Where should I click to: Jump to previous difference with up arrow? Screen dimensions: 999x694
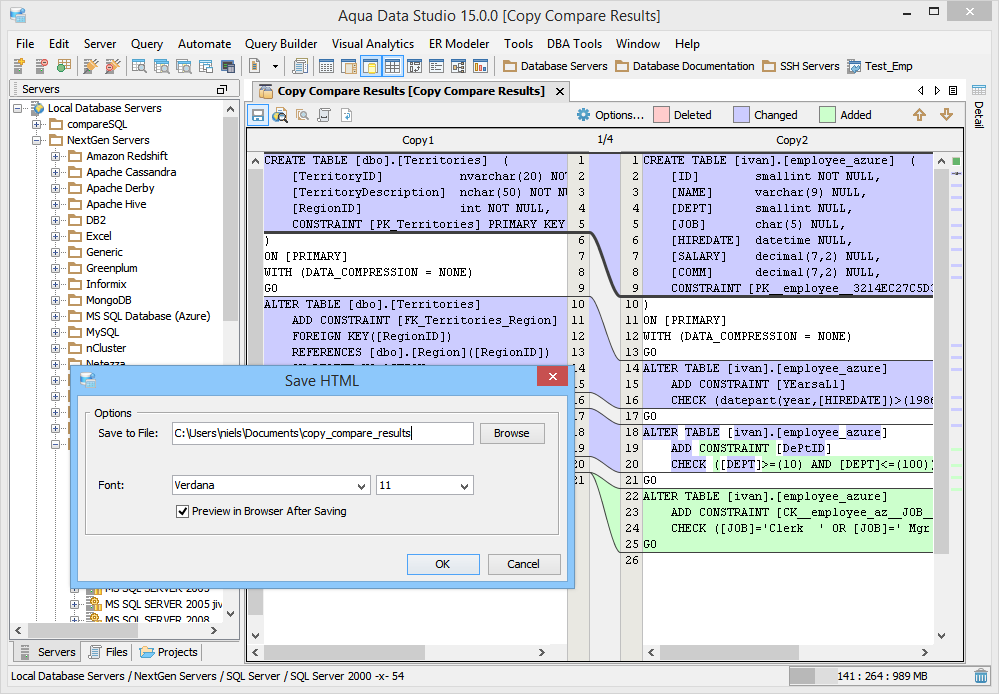(x=919, y=115)
